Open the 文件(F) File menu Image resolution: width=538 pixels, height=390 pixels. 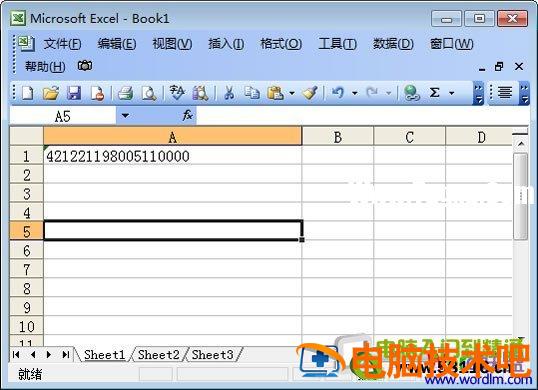pos(62,44)
